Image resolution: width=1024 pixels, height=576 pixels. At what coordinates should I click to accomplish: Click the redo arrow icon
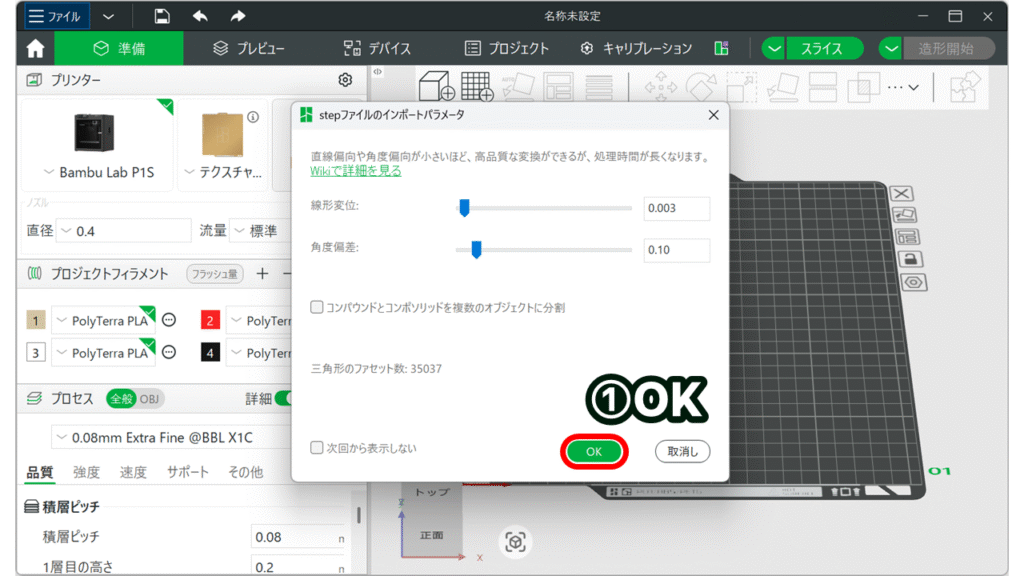tap(238, 16)
